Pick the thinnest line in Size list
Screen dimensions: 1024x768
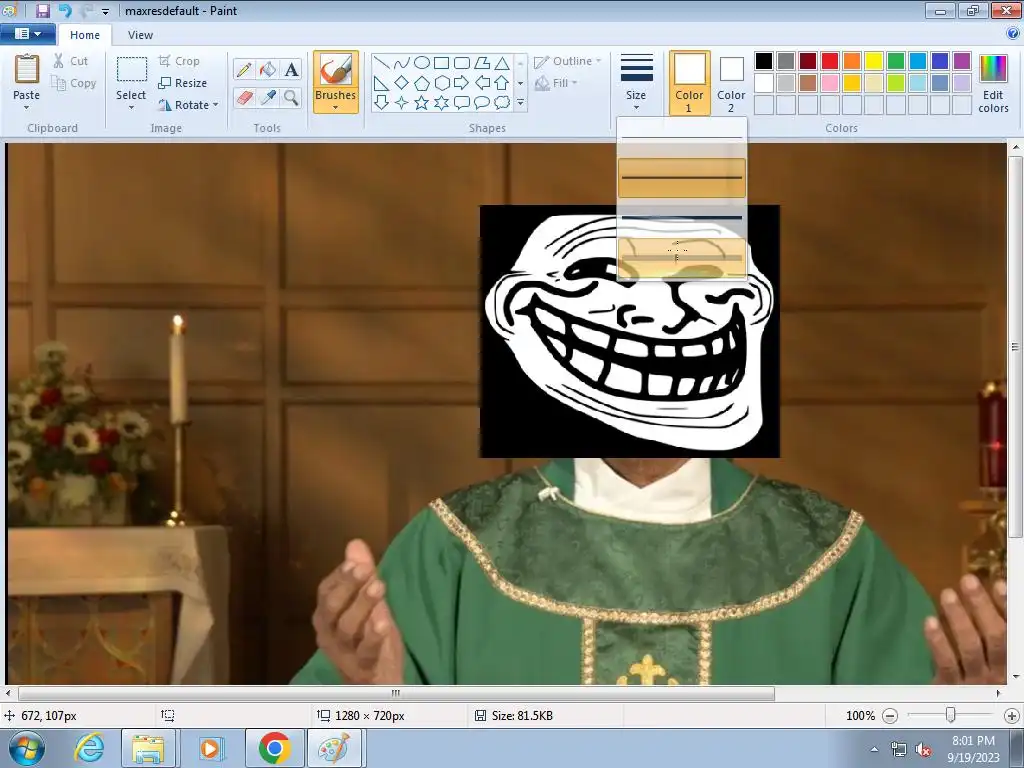pyautogui.click(x=682, y=138)
